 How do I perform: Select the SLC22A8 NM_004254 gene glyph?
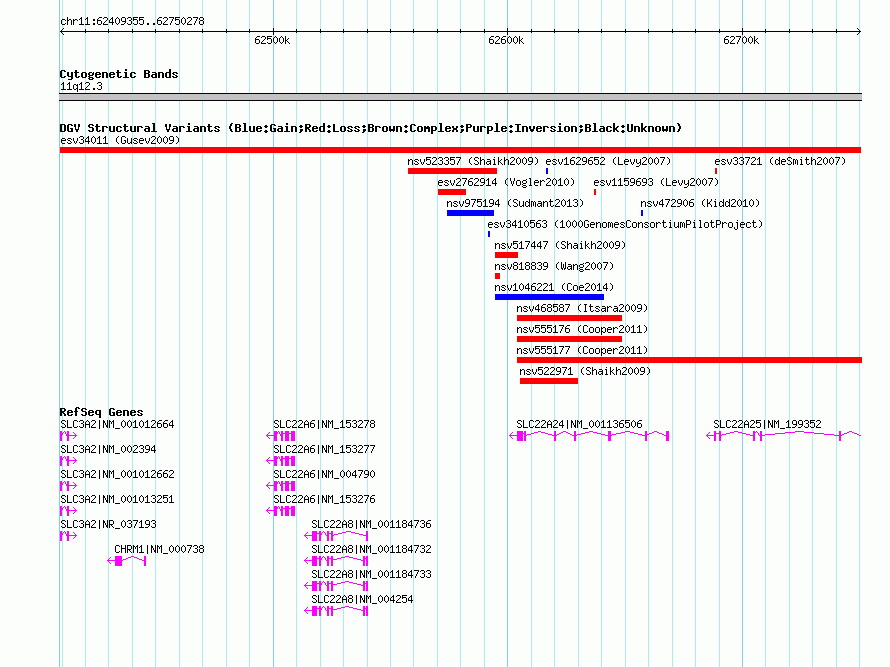pos(336,611)
